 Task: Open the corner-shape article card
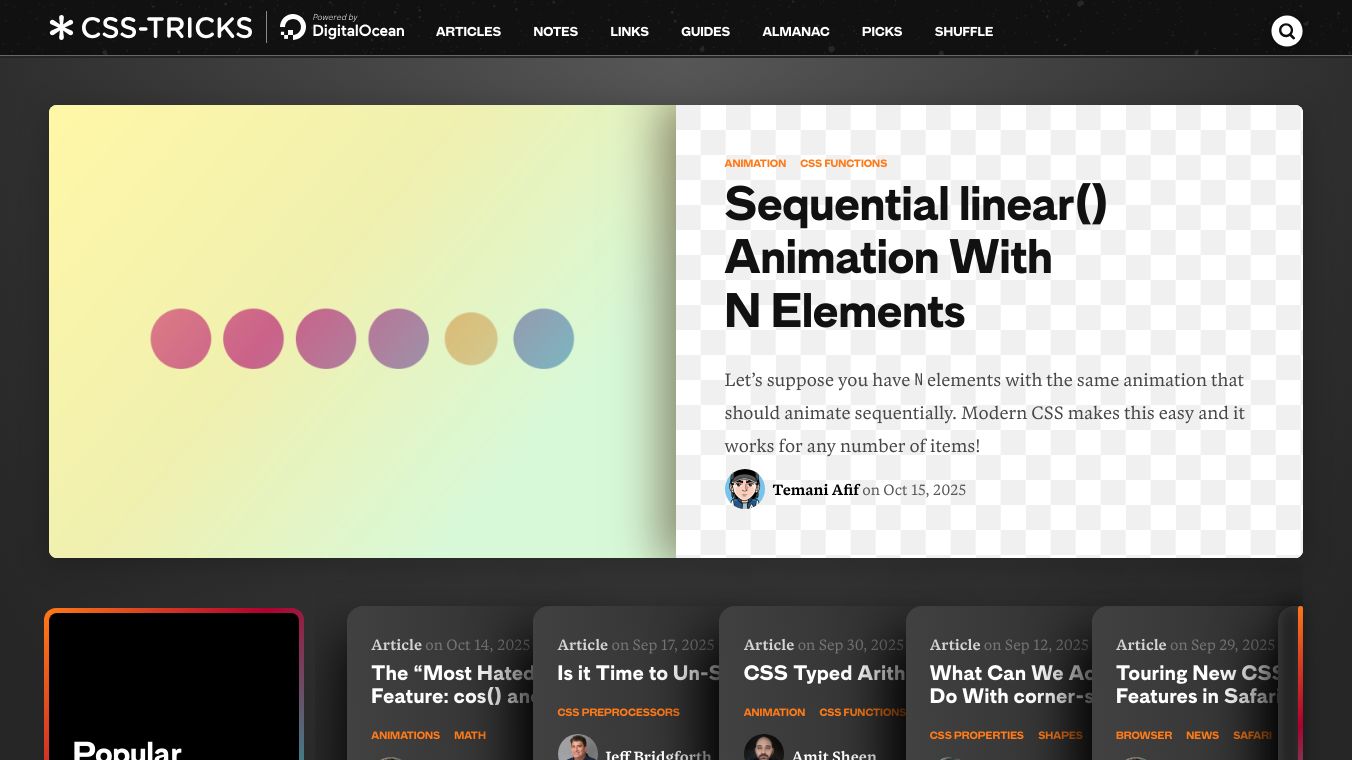click(1011, 685)
